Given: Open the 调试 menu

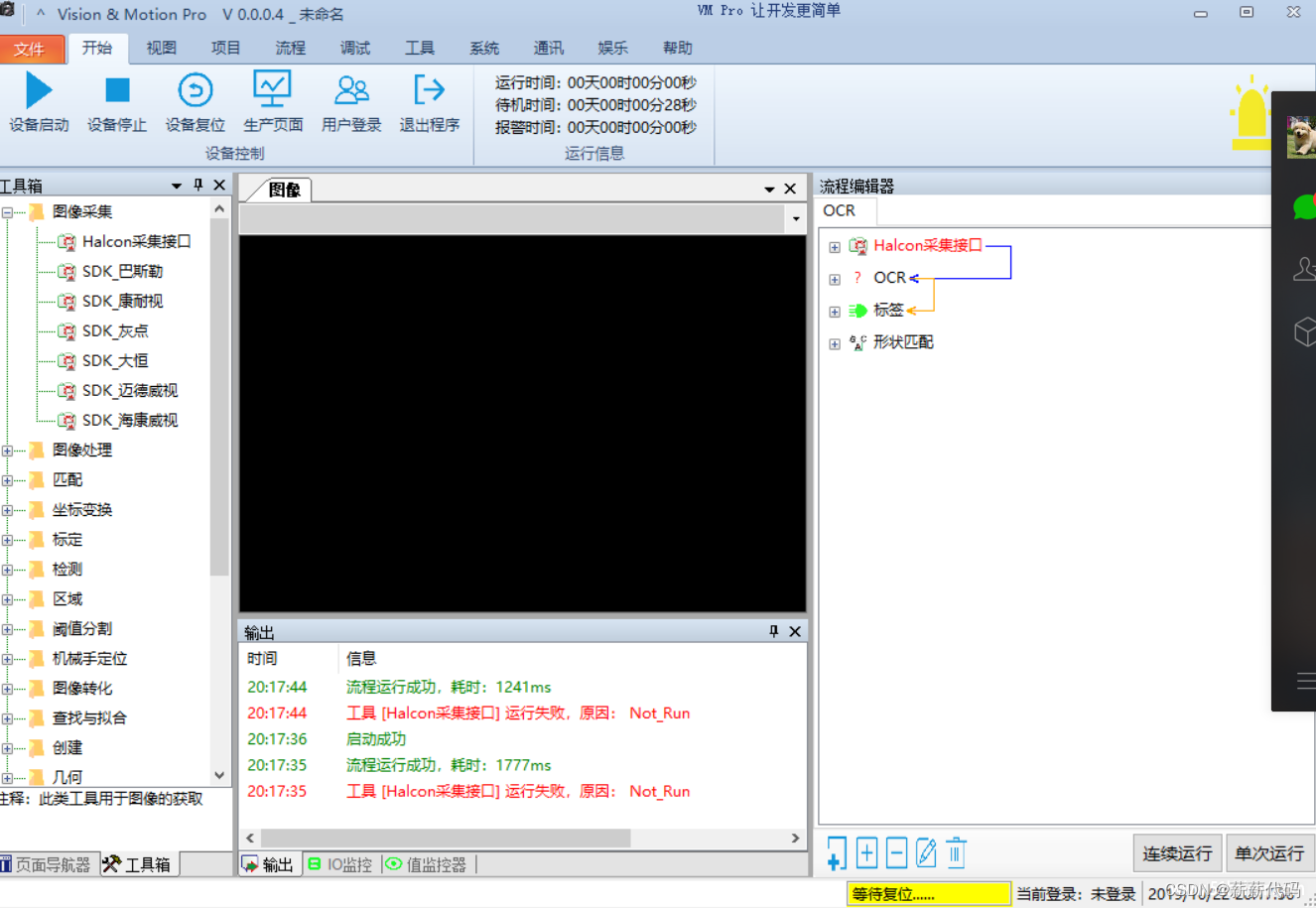Looking at the screenshot, I should coord(354,47).
